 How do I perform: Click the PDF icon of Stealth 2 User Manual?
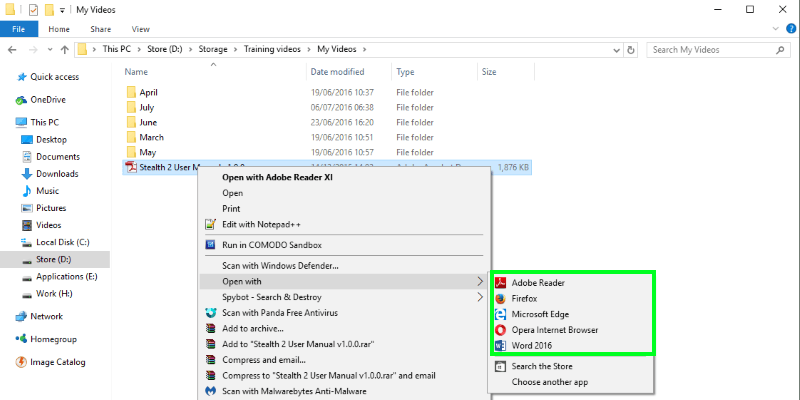click(131, 167)
